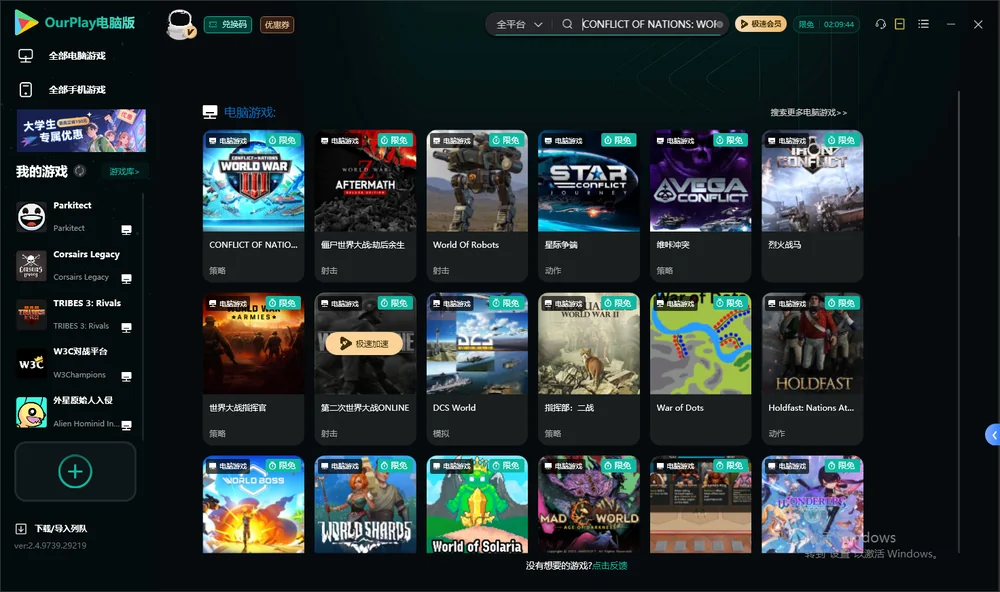
Task: Open the main menu list icon
Action: (923, 24)
